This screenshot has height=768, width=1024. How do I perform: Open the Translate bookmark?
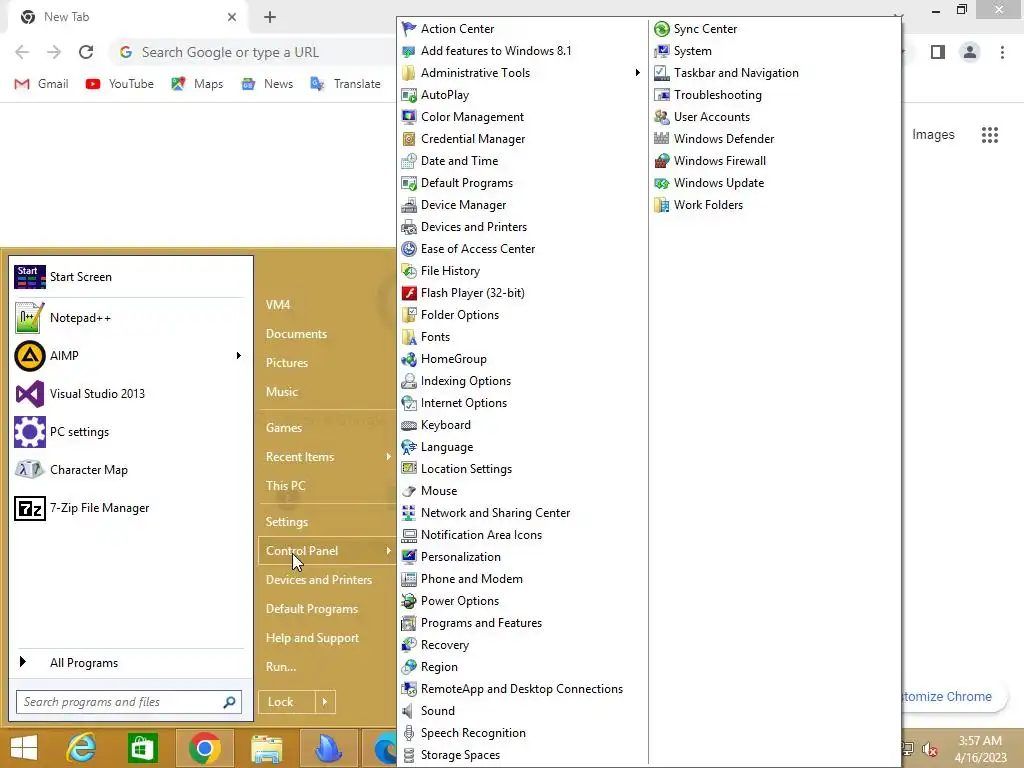pos(345,84)
